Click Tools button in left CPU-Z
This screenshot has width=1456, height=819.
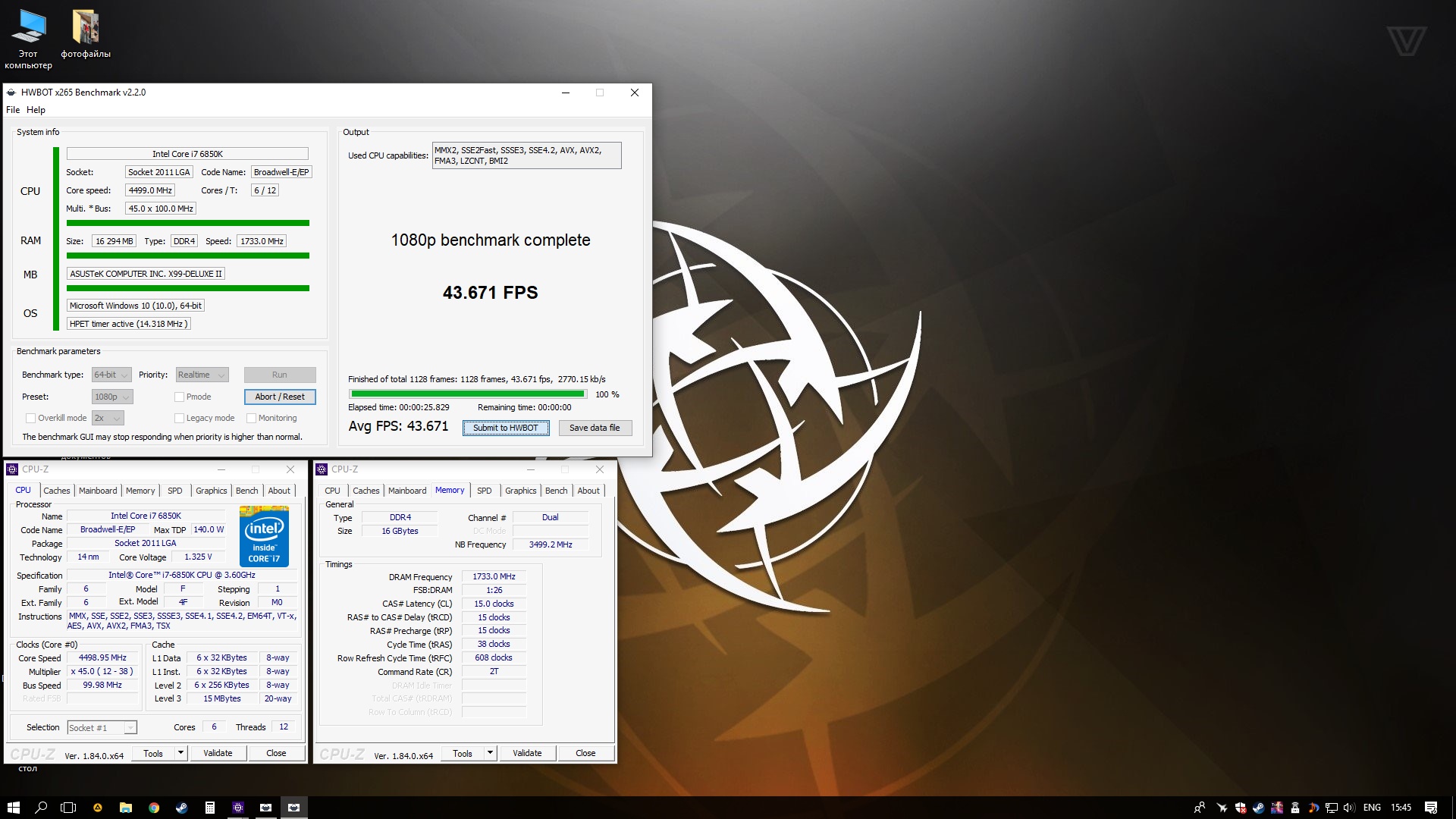tap(153, 753)
